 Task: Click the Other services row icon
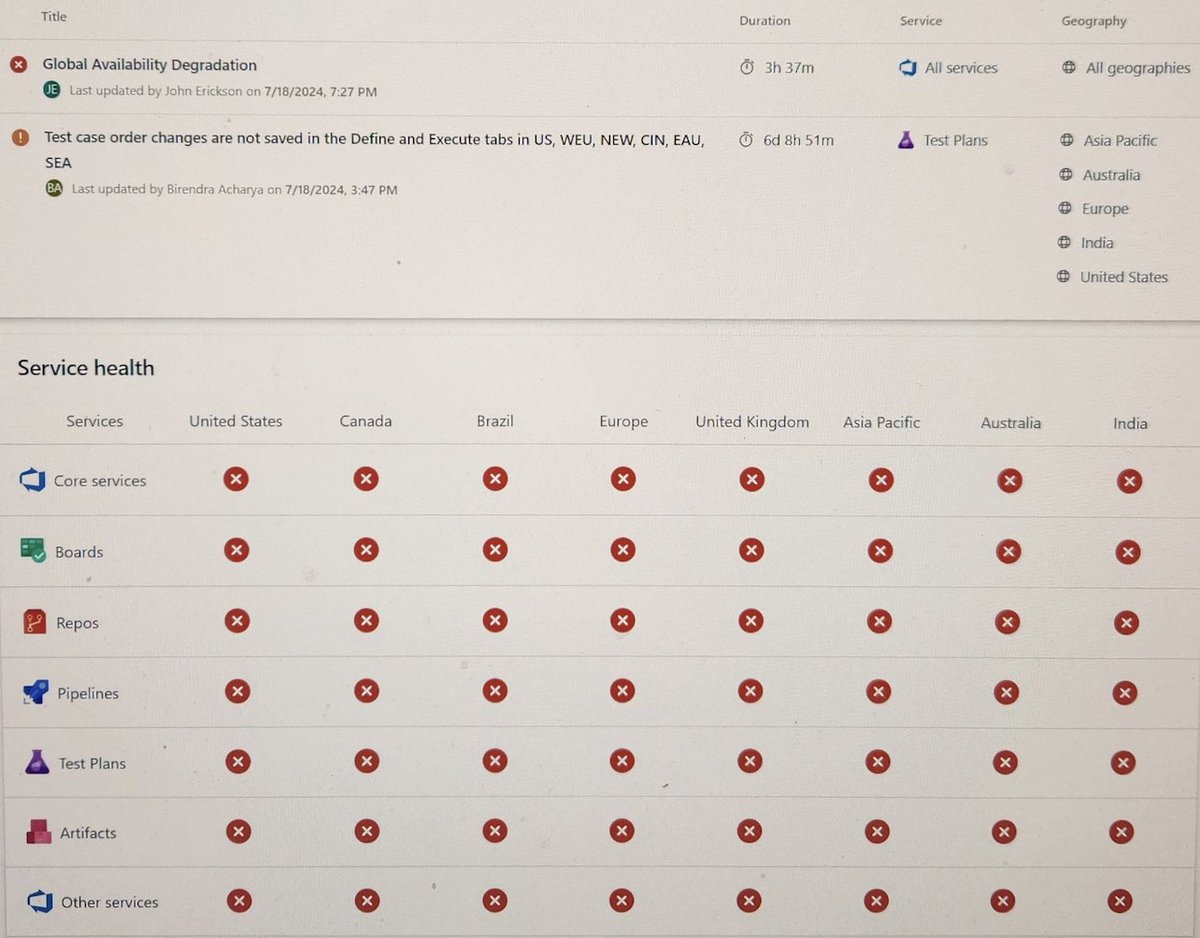[39, 901]
